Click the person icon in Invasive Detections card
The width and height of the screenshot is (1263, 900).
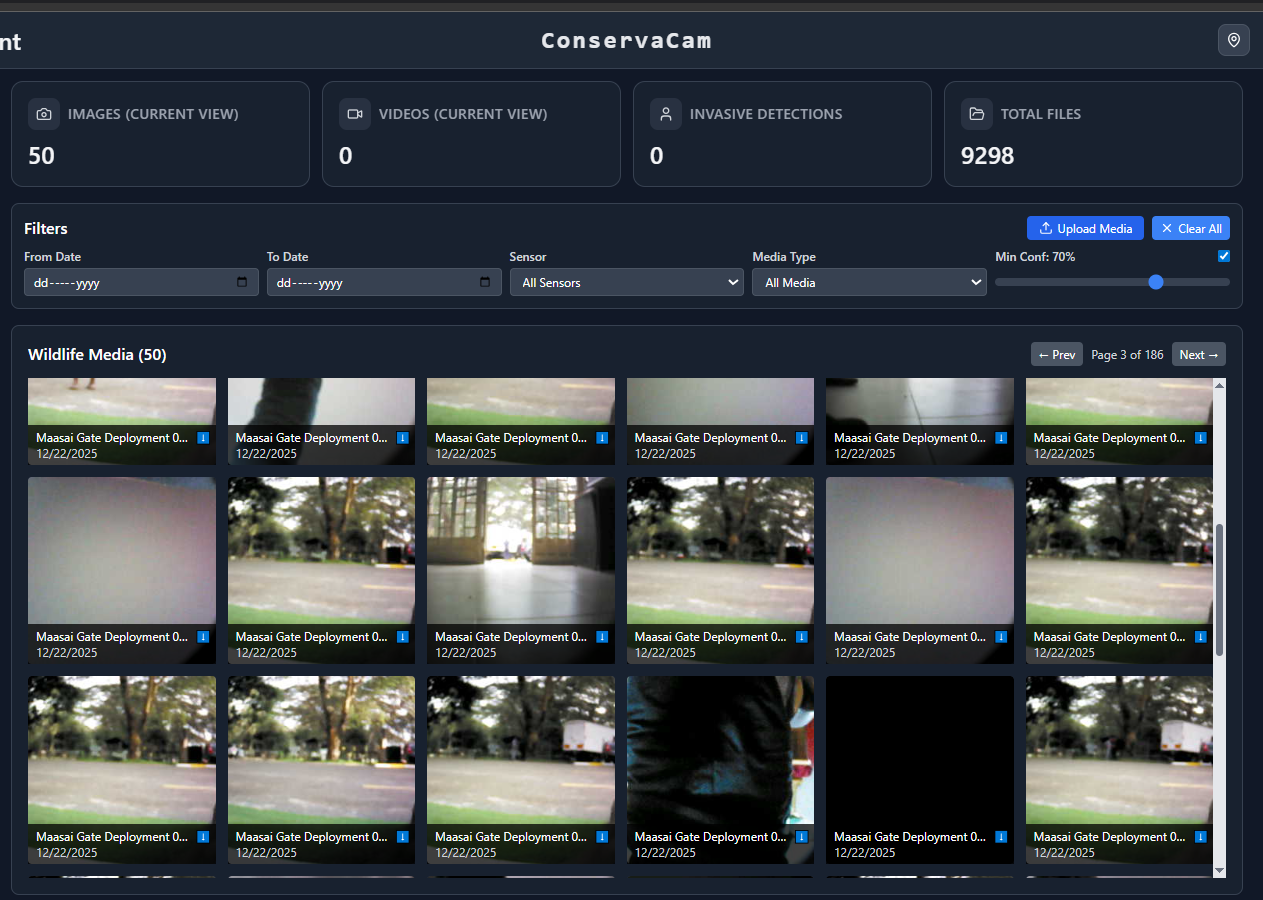[666, 114]
